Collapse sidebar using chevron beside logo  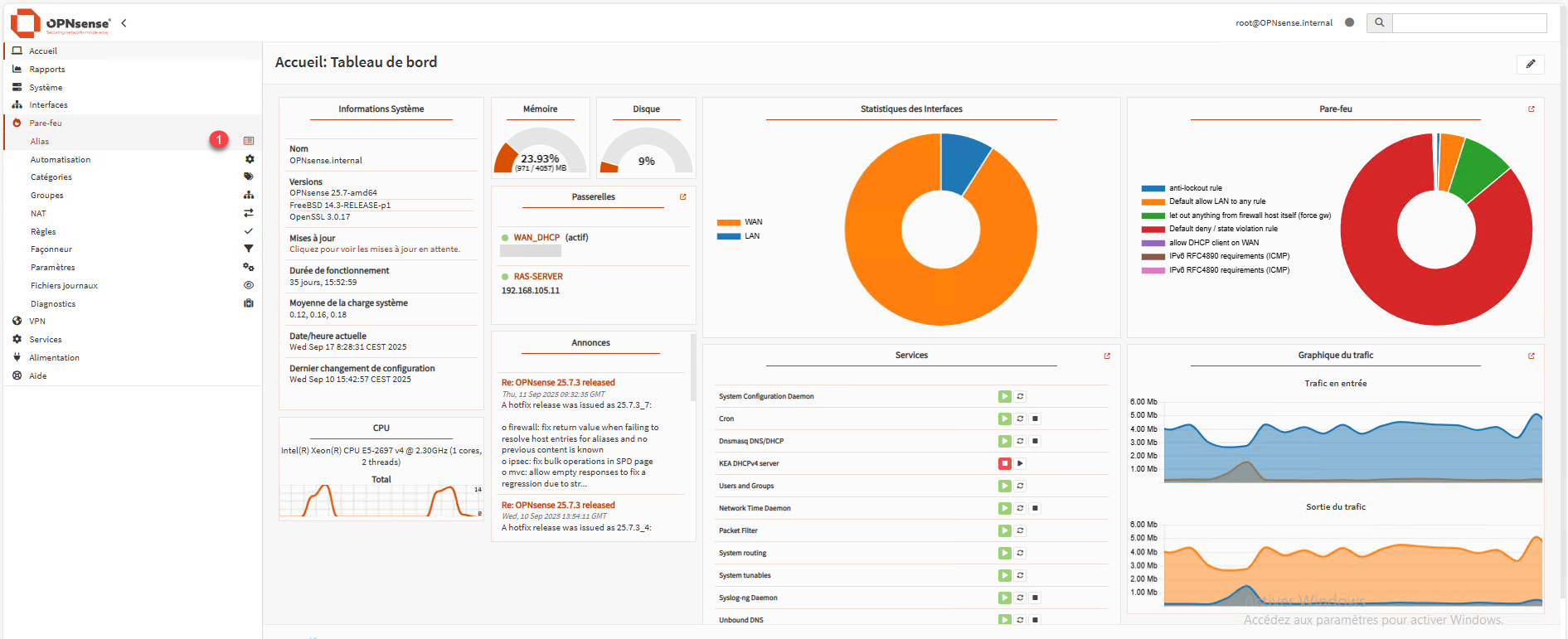(x=124, y=23)
